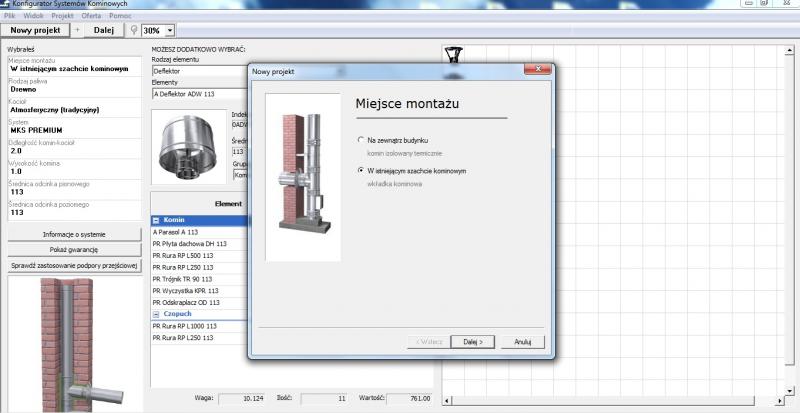Click the magnifier zoom icon in toolbar
Image resolution: width=800 pixels, height=413 pixels.
(x=134, y=31)
